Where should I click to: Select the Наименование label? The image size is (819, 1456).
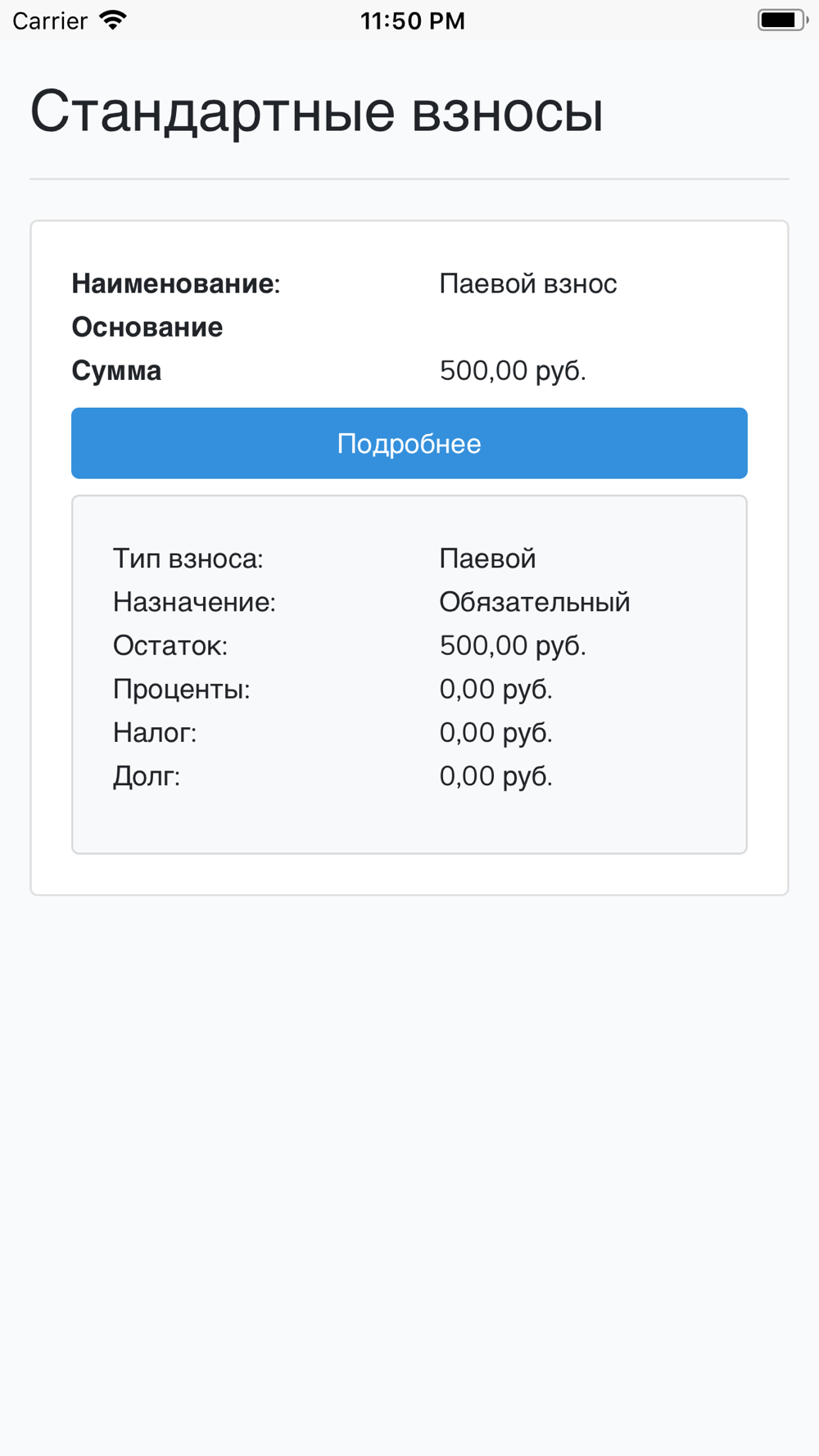pos(175,283)
